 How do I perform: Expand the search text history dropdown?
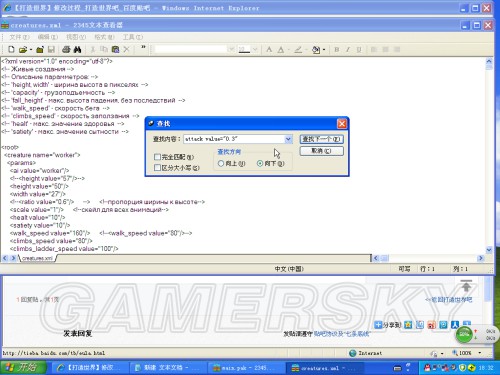[288, 139]
